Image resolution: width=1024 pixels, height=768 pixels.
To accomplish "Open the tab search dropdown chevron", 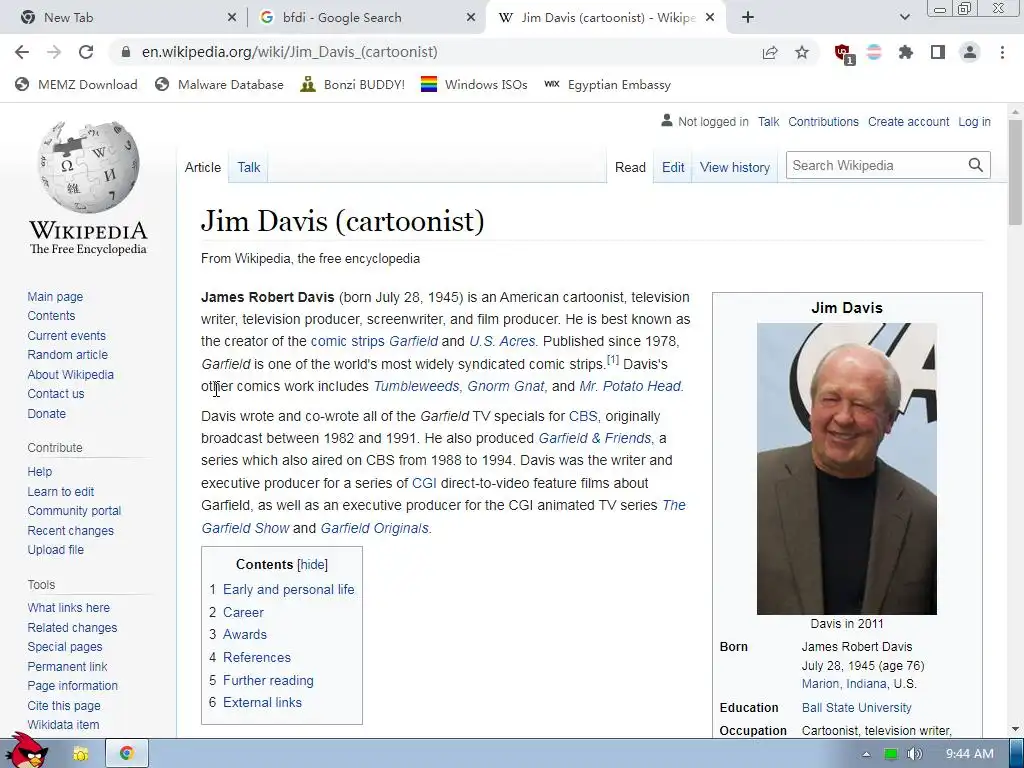I will point(904,18).
